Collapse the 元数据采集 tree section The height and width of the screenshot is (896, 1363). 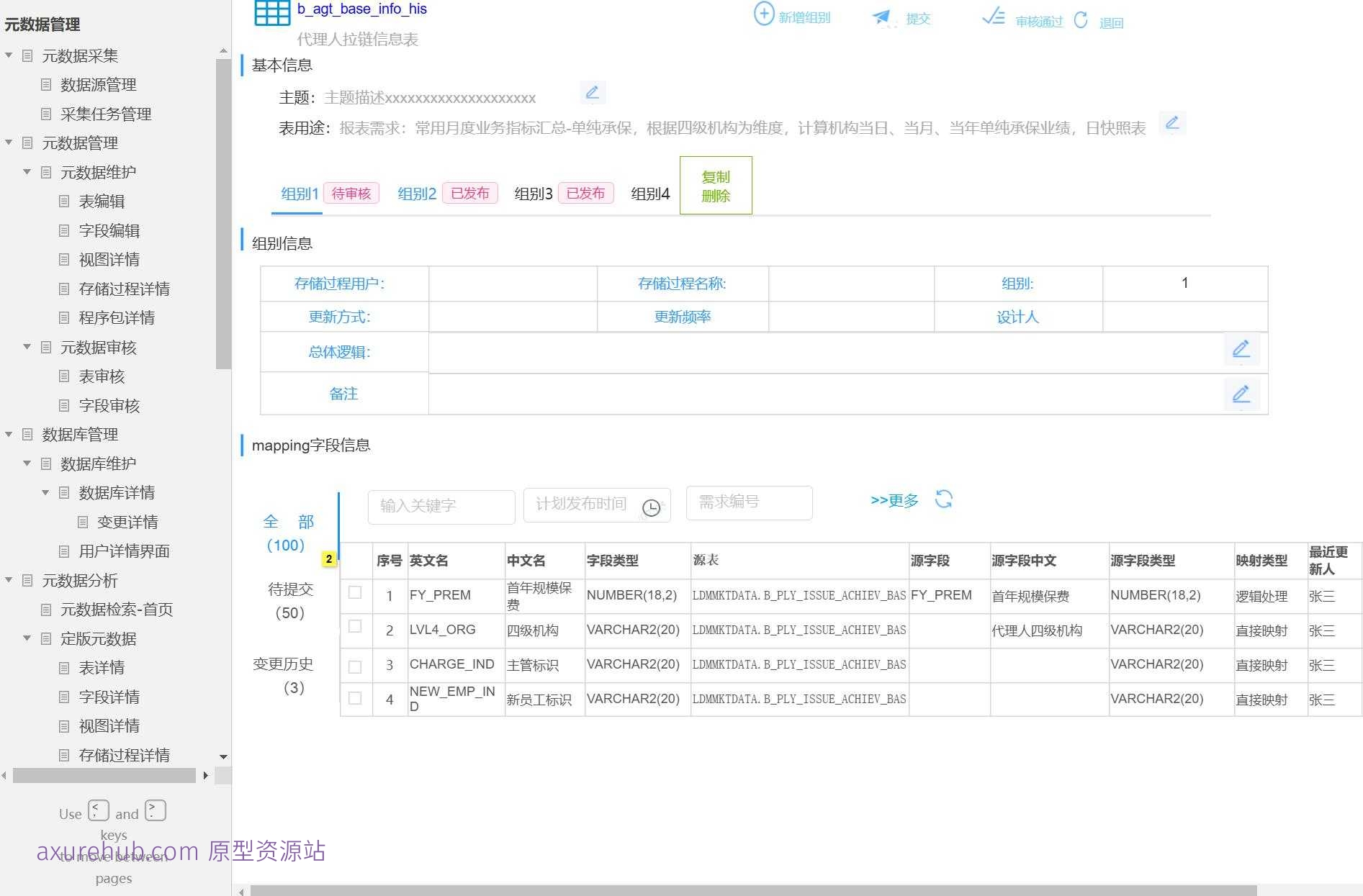click(x=9, y=55)
